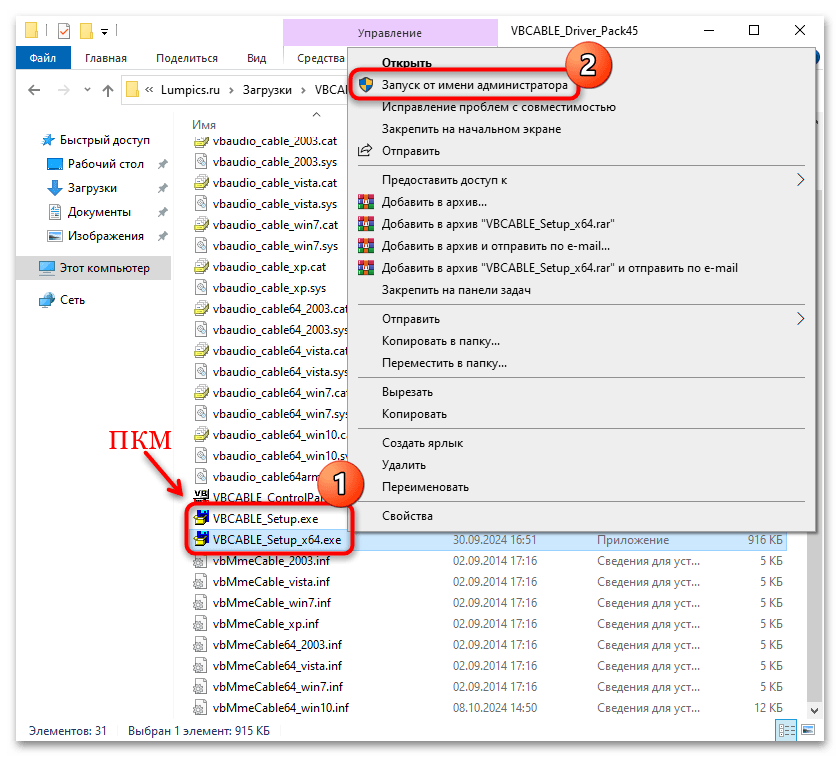Click the scroll down arrow of file list
The height and width of the screenshot is (757, 840).
814,710
